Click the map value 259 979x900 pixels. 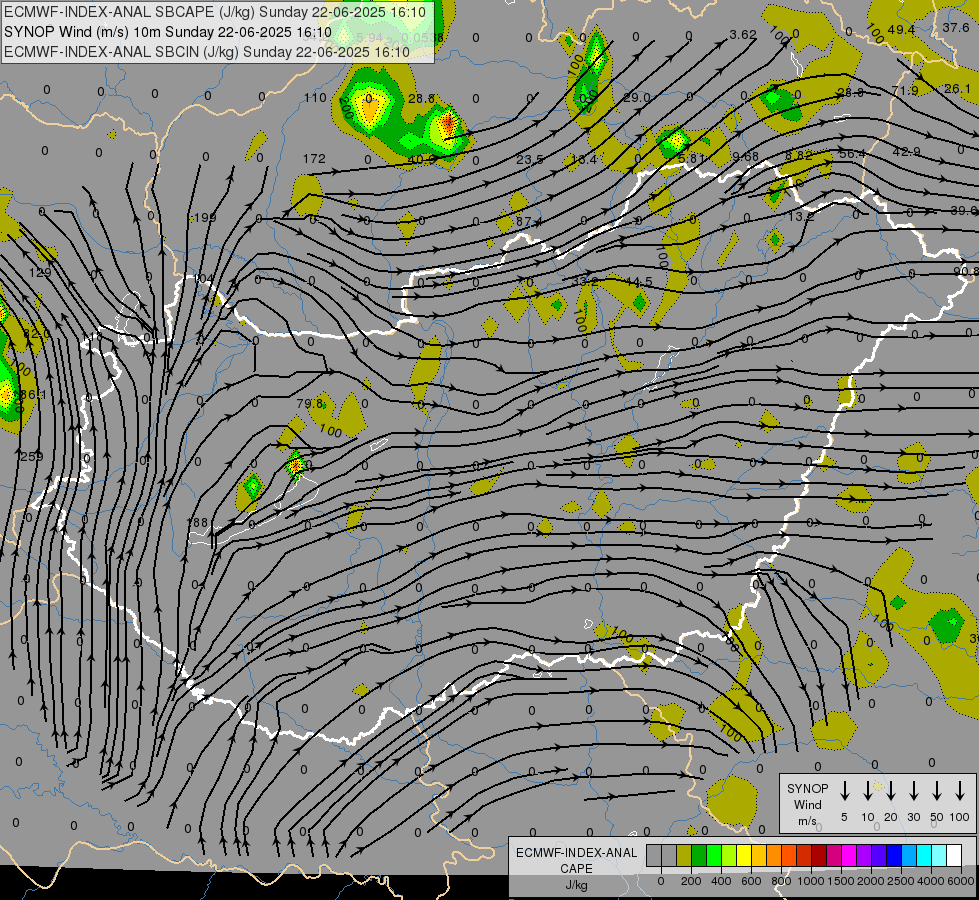click(x=32, y=457)
